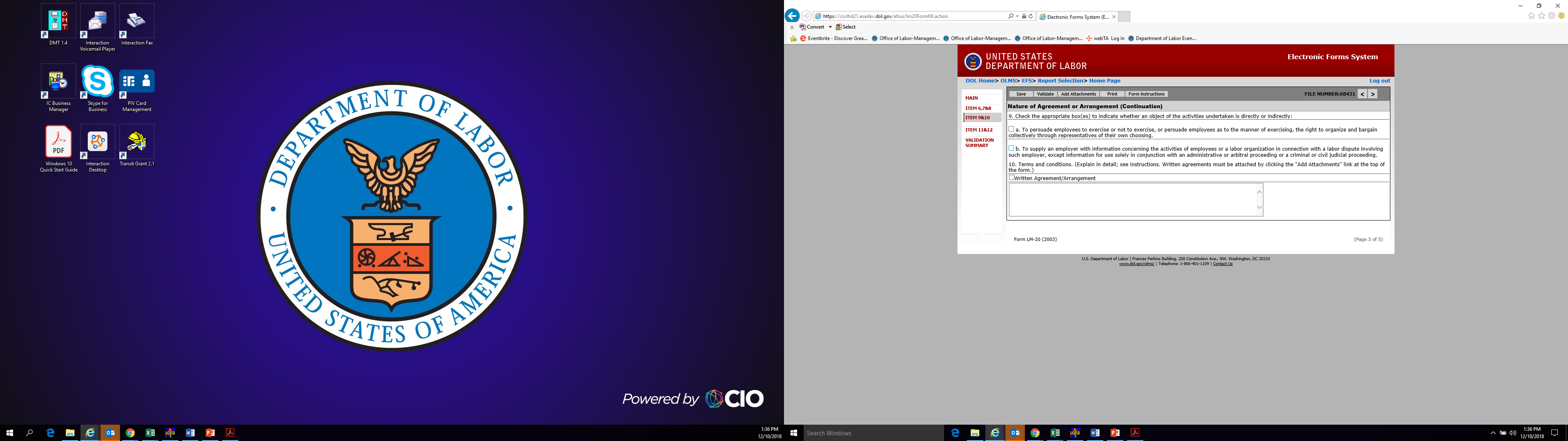
Task: Go to next form page arrow
Action: coord(1372,94)
